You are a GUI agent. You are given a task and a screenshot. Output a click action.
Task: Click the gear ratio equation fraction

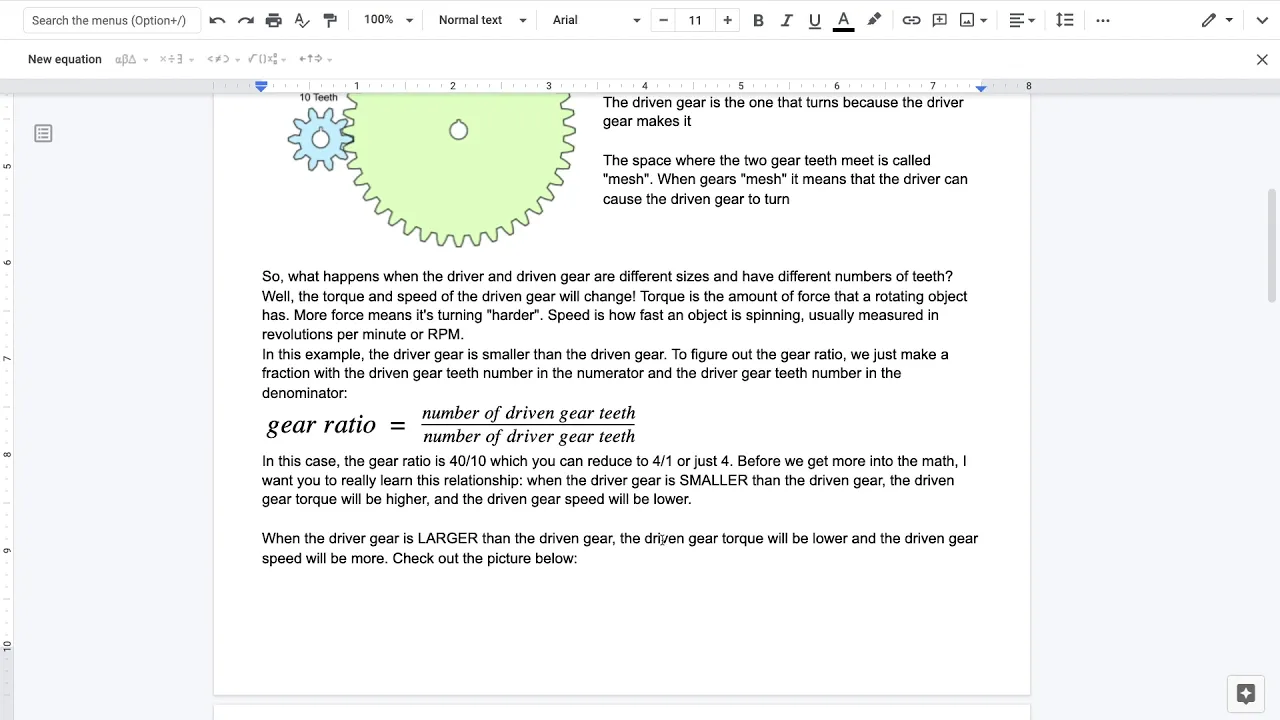pyautogui.click(x=529, y=424)
